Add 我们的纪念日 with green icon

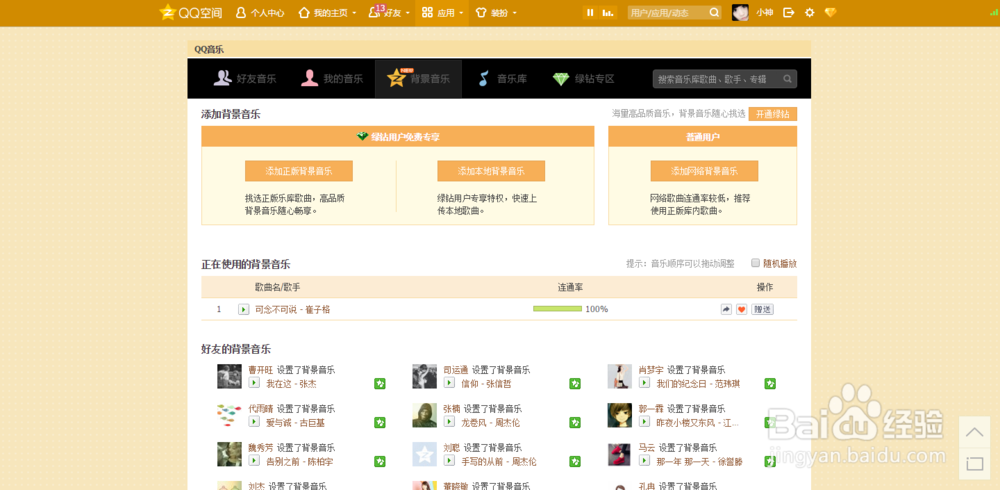coord(770,383)
